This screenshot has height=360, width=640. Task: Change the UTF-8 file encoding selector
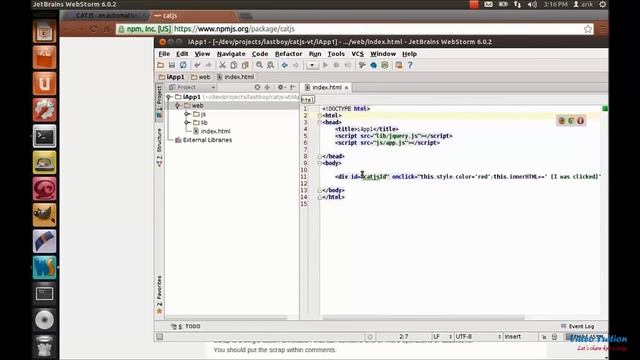tap(478, 337)
